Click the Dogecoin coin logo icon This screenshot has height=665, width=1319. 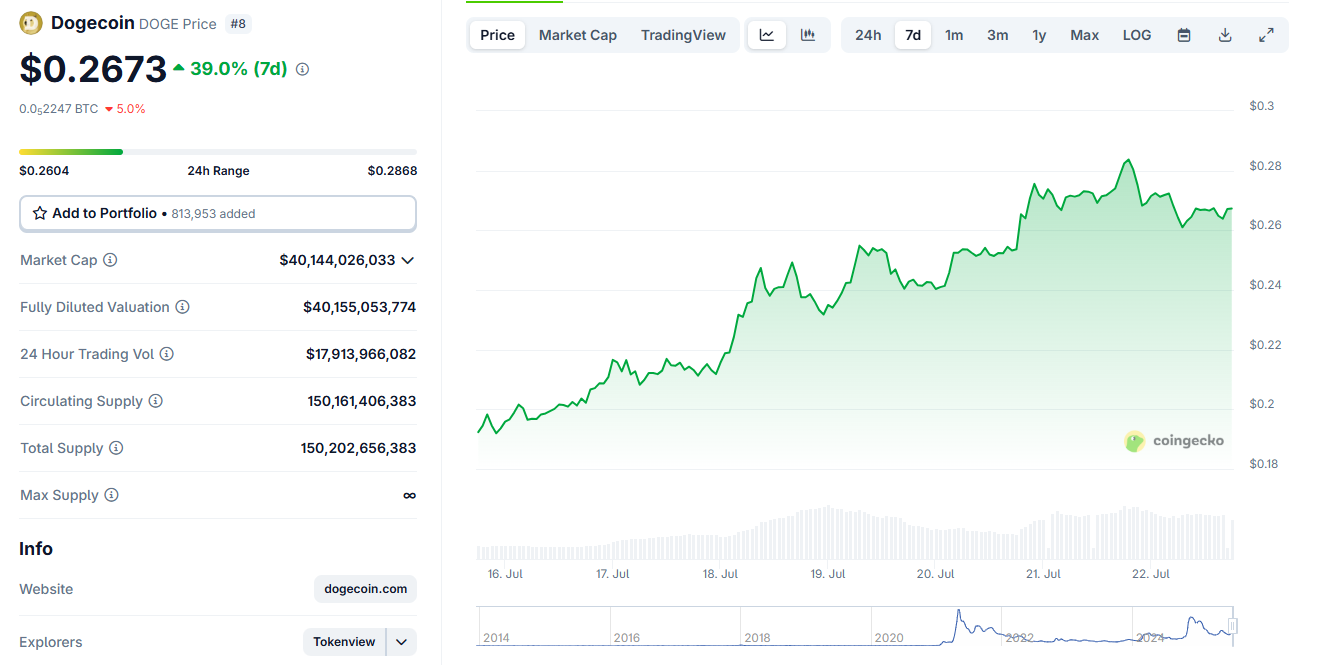31,22
